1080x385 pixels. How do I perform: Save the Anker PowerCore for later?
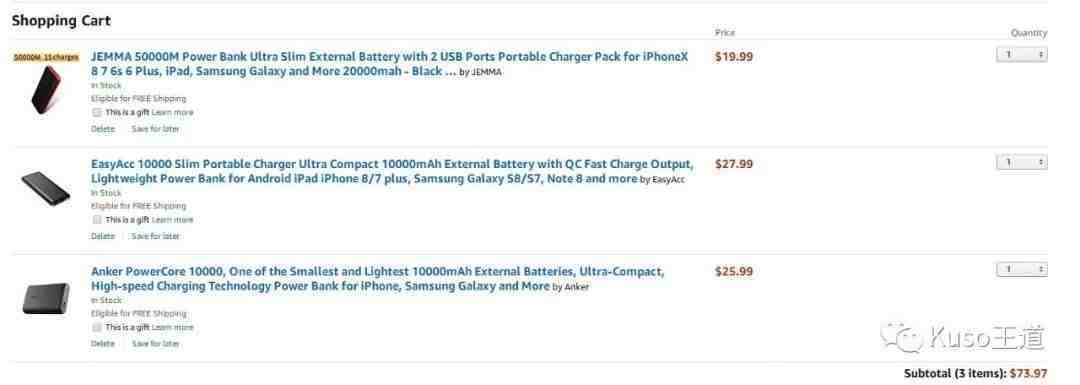(156, 344)
